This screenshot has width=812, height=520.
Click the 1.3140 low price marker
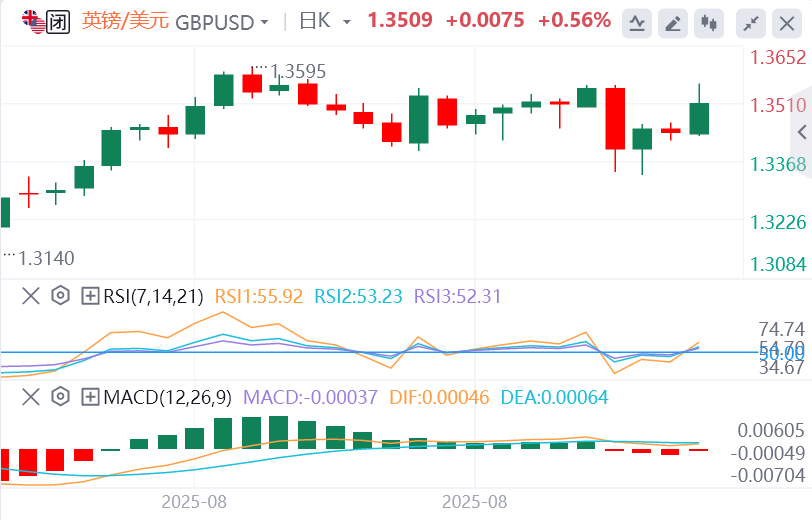click(x=46, y=258)
